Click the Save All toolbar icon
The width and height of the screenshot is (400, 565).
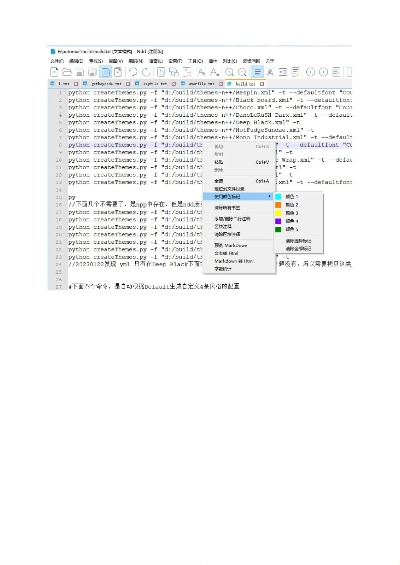(93, 72)
